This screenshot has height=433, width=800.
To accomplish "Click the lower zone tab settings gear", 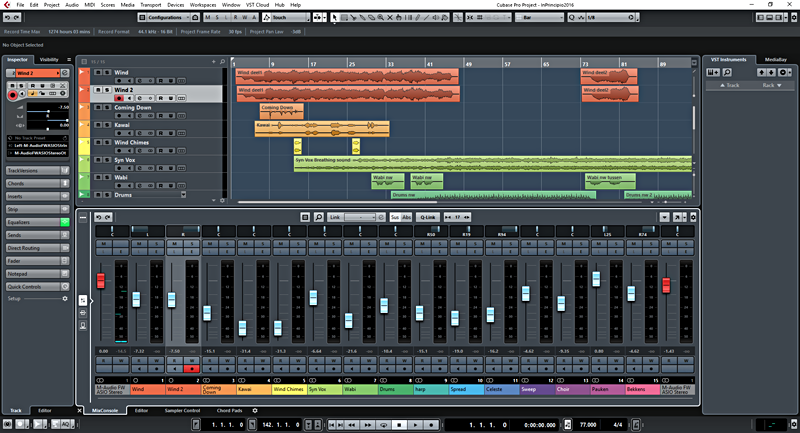I will tap(255, 410).
